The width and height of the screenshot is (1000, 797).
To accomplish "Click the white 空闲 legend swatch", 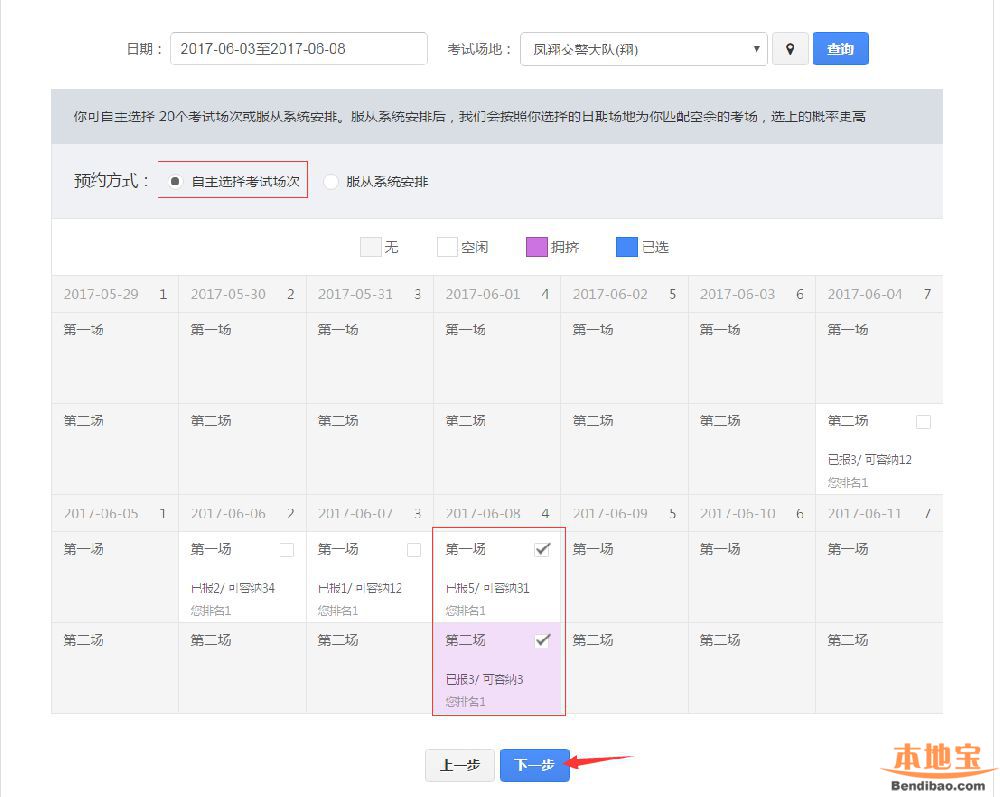I will click(x=447, y=247).
